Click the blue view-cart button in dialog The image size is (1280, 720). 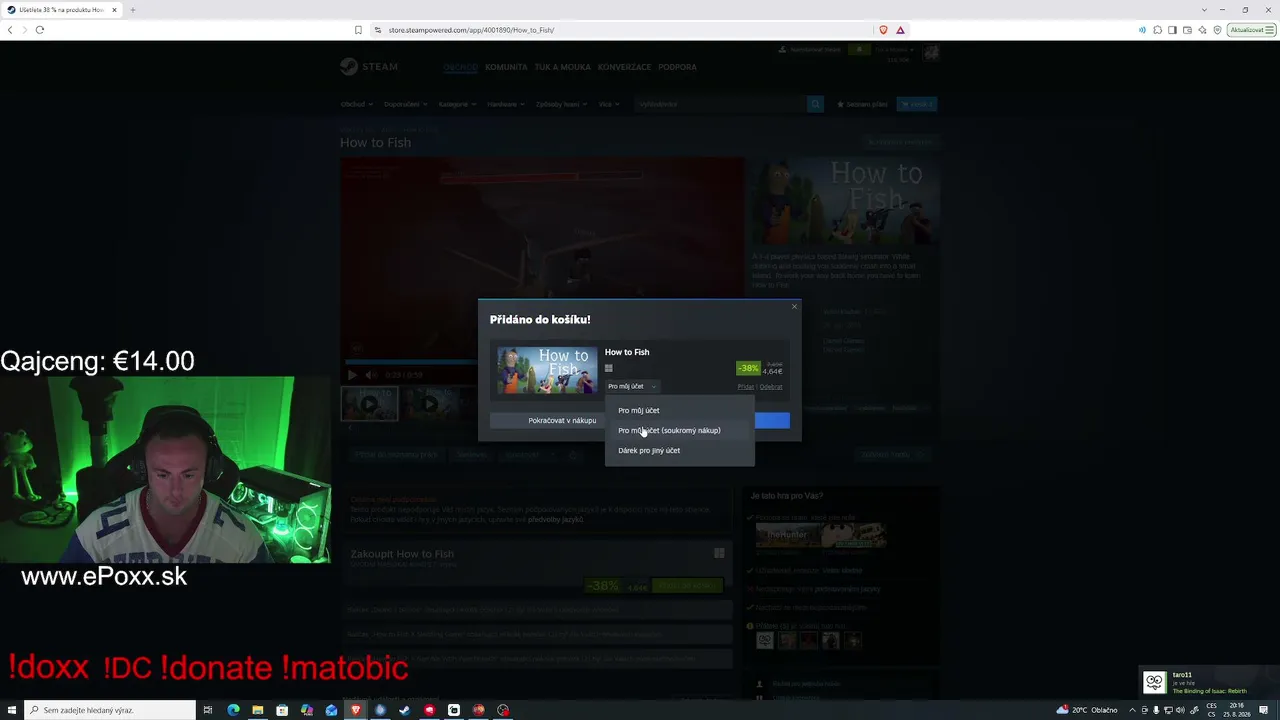pyautogui.click(x=772, y=420)
